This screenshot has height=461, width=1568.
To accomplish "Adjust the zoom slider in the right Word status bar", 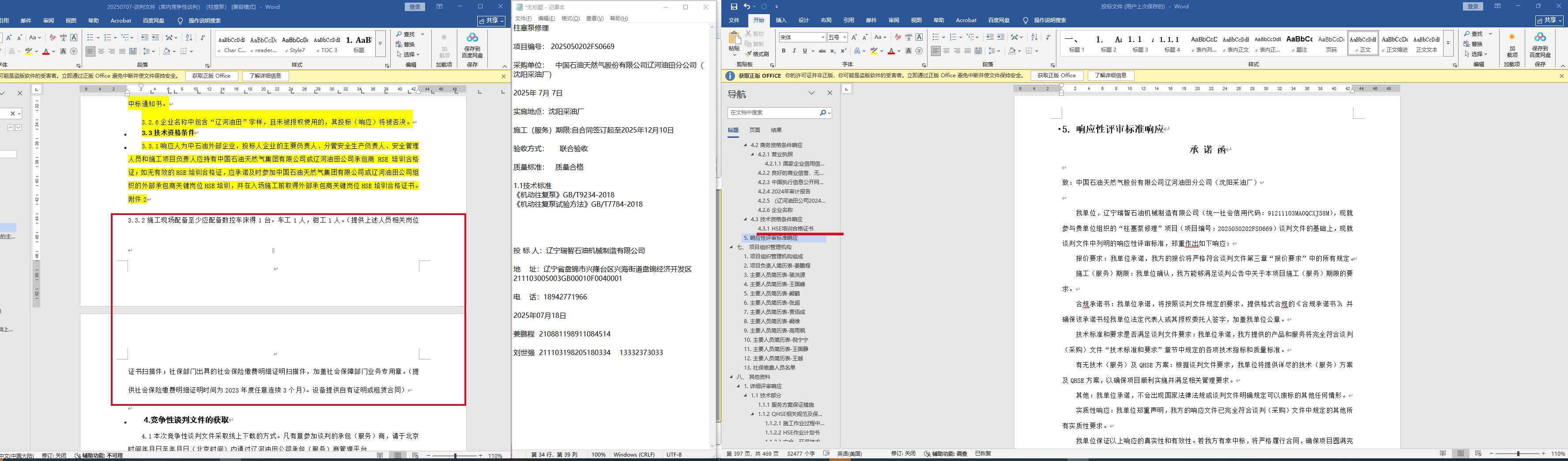I will [x=1519, y=453].
